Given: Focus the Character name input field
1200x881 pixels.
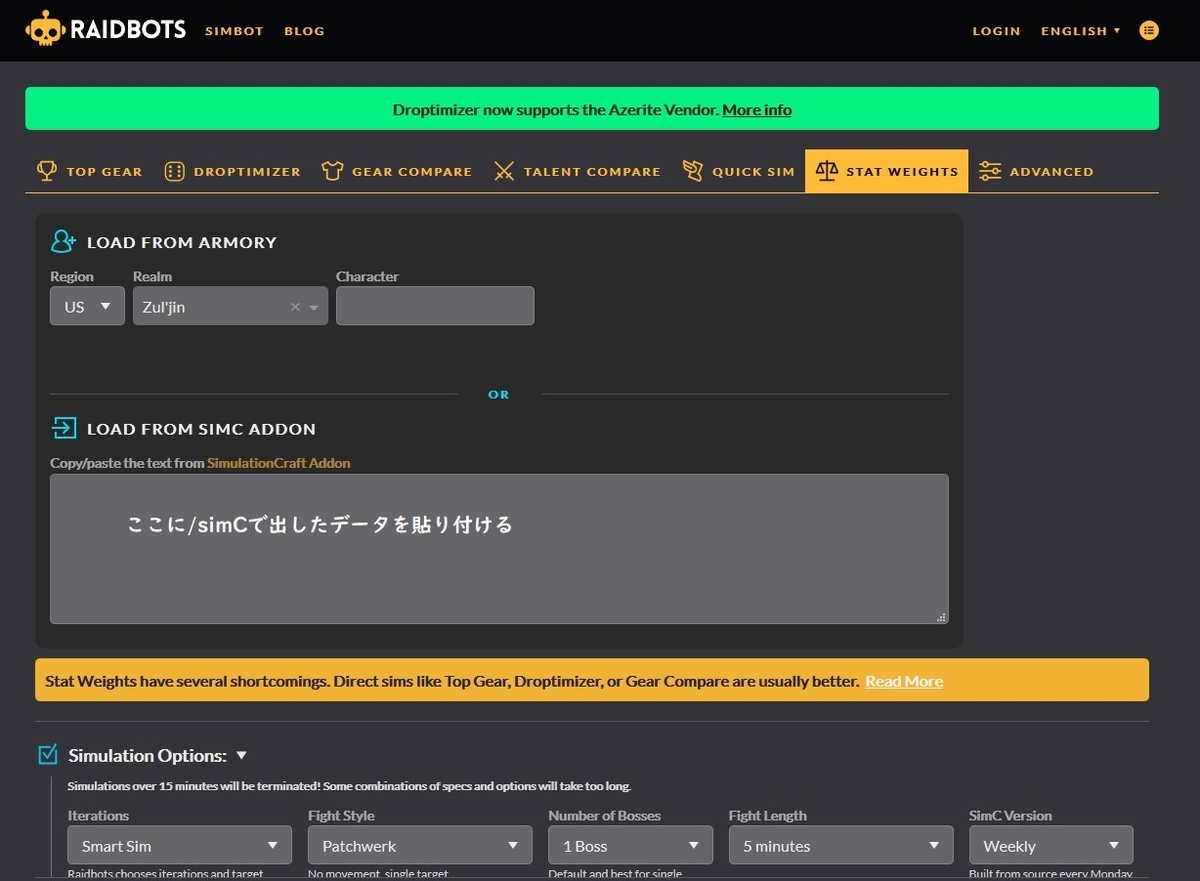Looking at the screenshot, I should tap(435, 306).
